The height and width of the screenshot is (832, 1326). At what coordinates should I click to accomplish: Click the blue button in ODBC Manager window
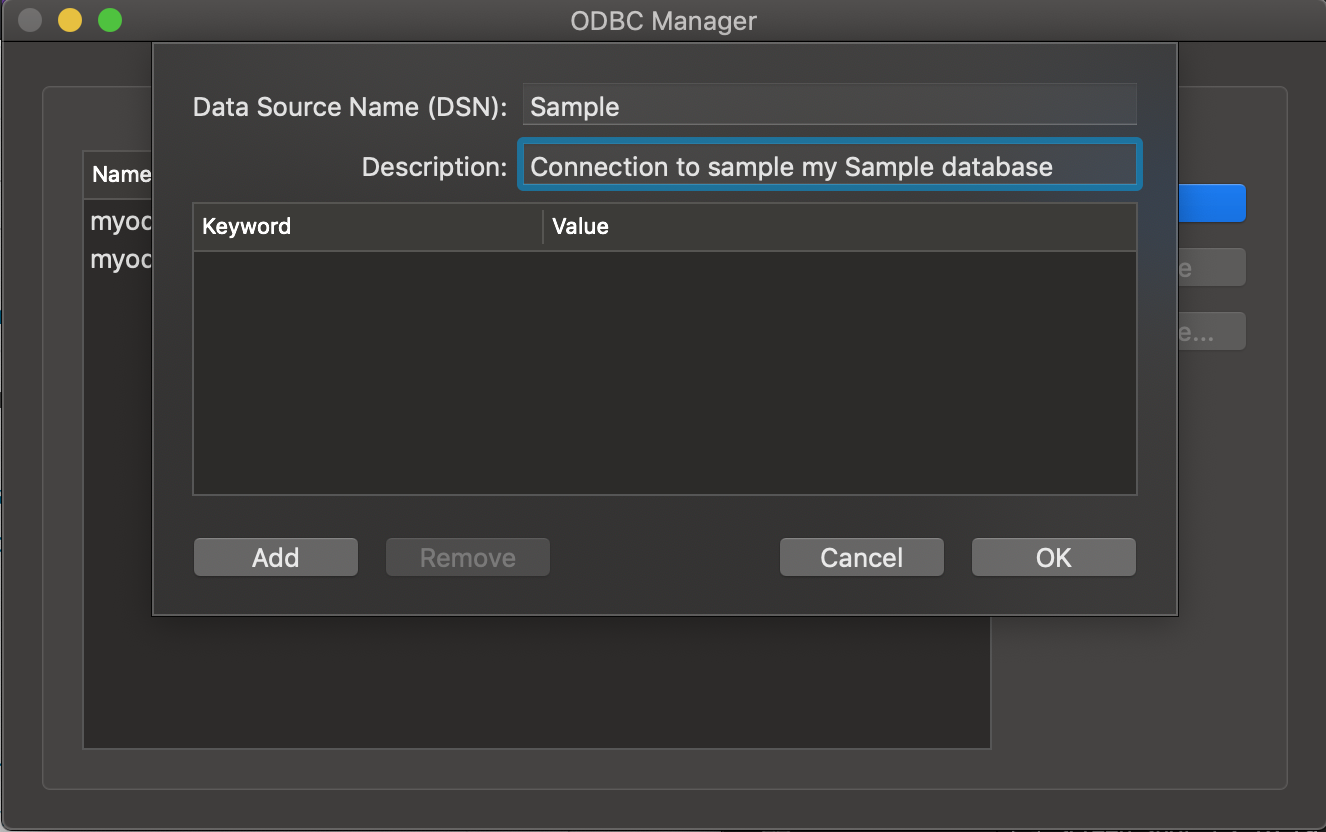click(x=1211, y=203)
